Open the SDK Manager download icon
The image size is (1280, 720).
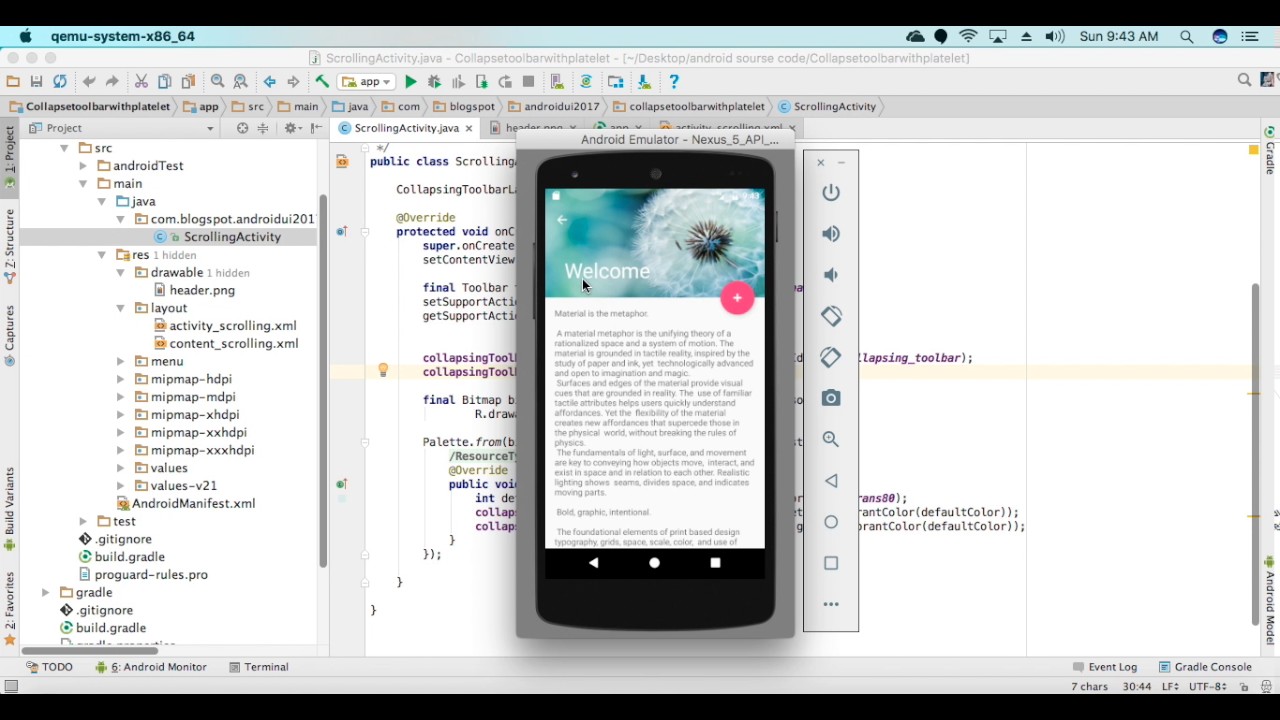pos(644,82)
